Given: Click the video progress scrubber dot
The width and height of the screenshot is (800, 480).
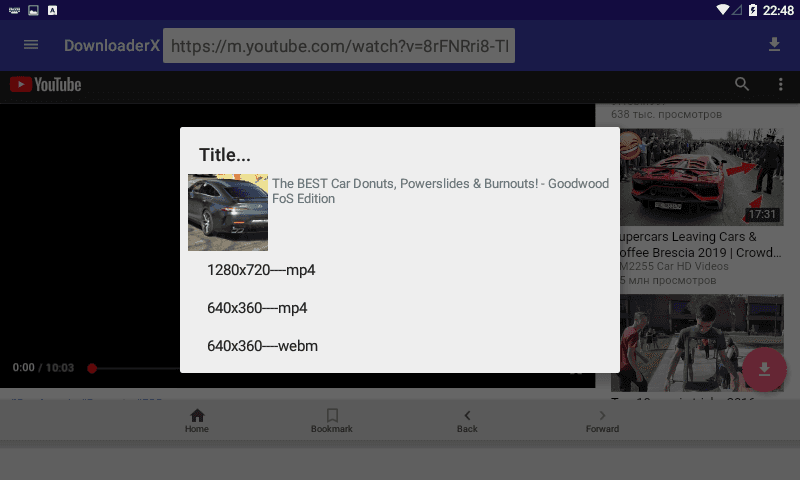Looking at the screenshot, I should pyautogui.click(x=92, y=368).
